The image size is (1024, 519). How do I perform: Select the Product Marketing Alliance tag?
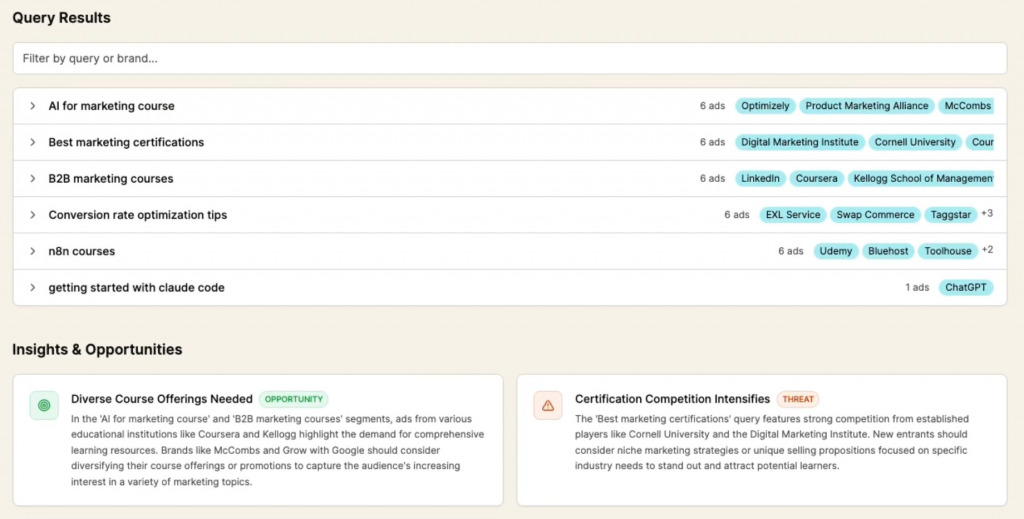point(867,106)
